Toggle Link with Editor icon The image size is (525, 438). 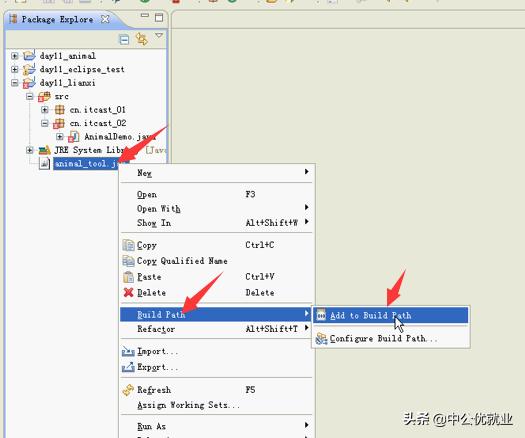(x=142, y=39)
